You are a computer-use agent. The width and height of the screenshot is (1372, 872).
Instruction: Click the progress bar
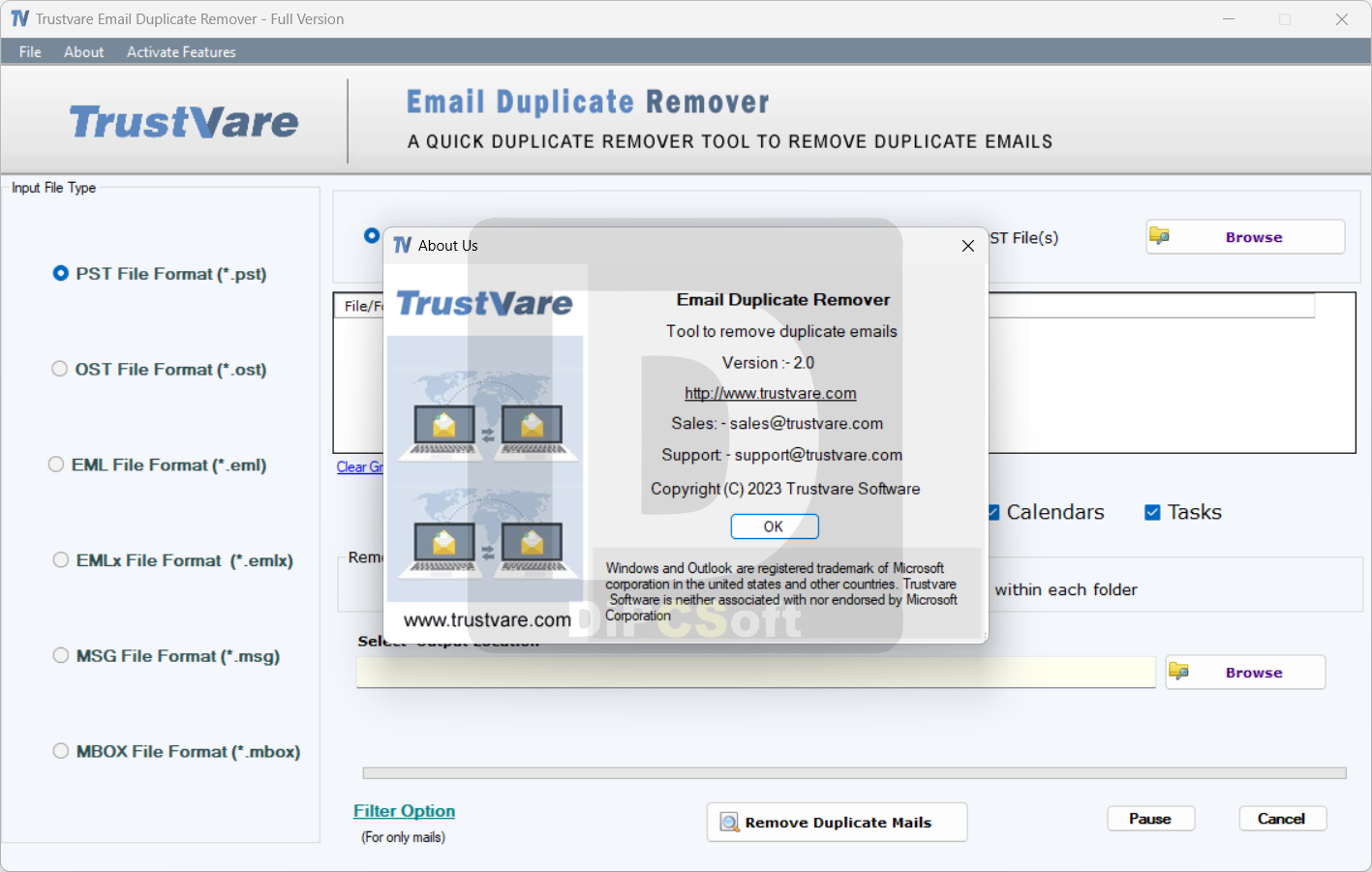click(x=854, y=773)
